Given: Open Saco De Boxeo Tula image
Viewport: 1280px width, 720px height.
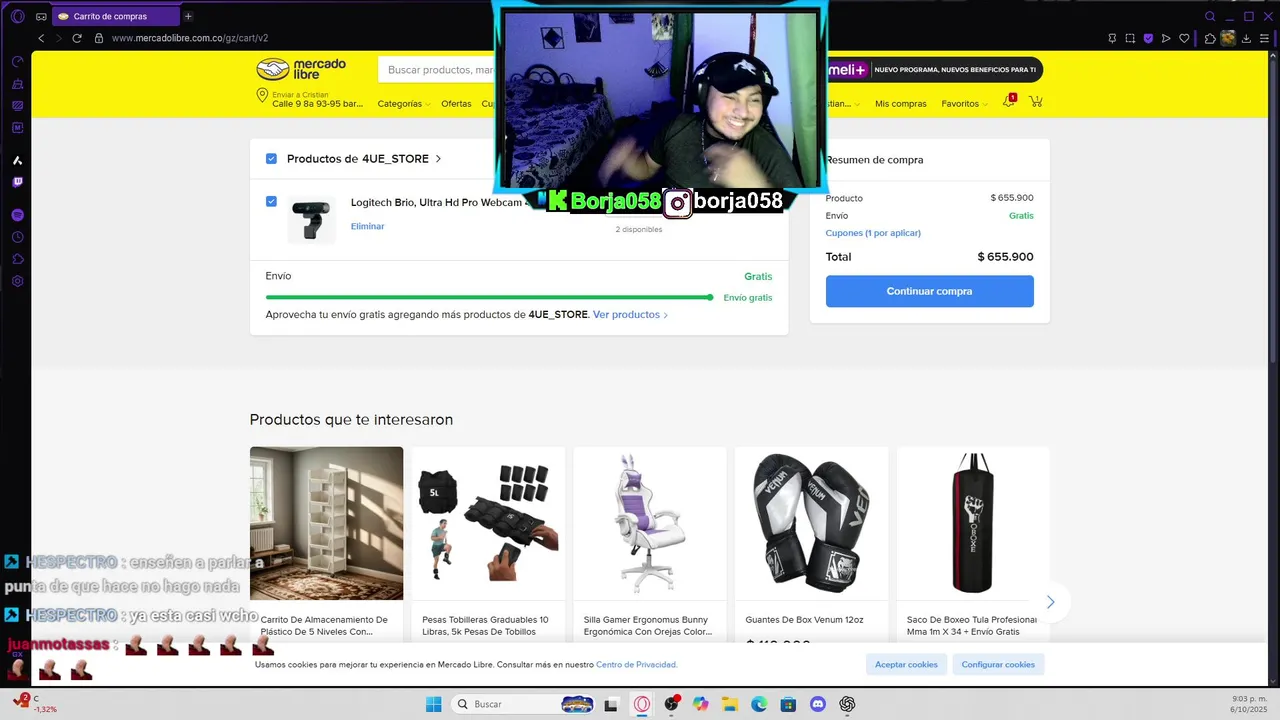Looking at the screenshot, I should tap(973, 523).
